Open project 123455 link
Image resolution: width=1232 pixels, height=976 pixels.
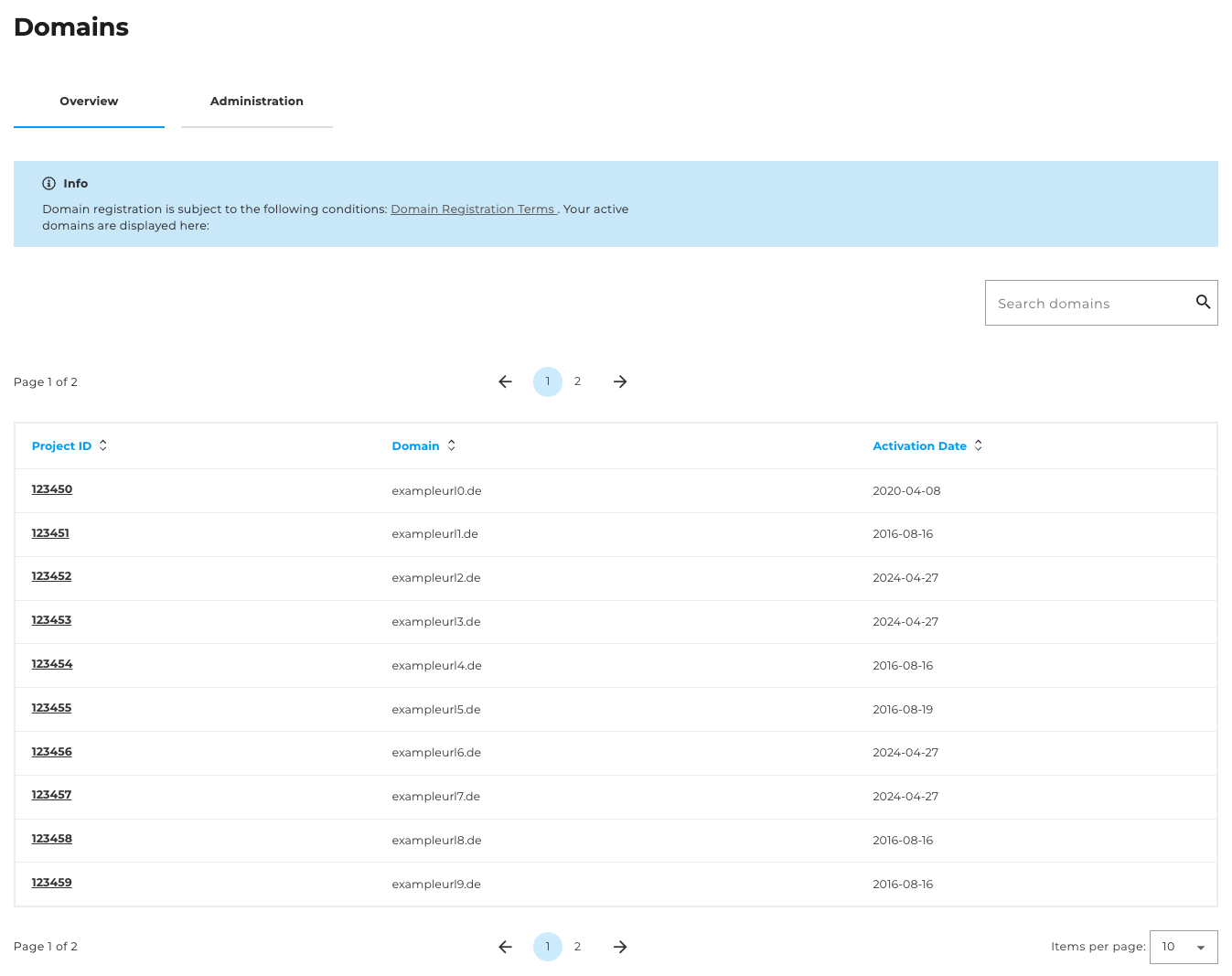point(51,708)
